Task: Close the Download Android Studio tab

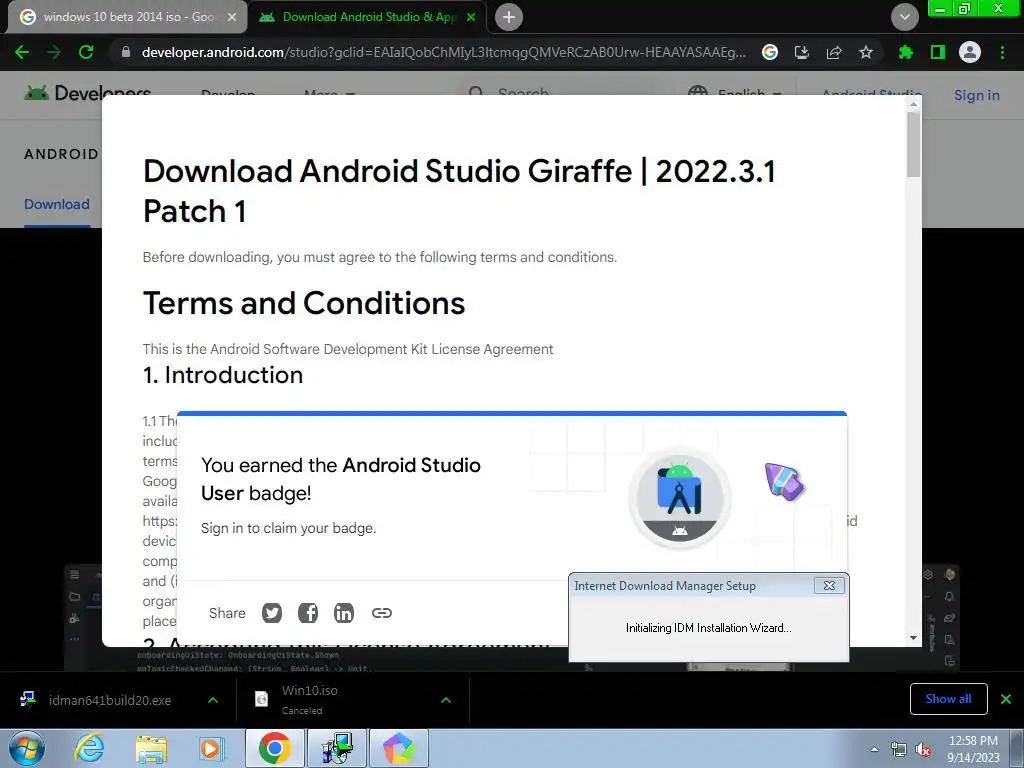Action: click(471, 17)
